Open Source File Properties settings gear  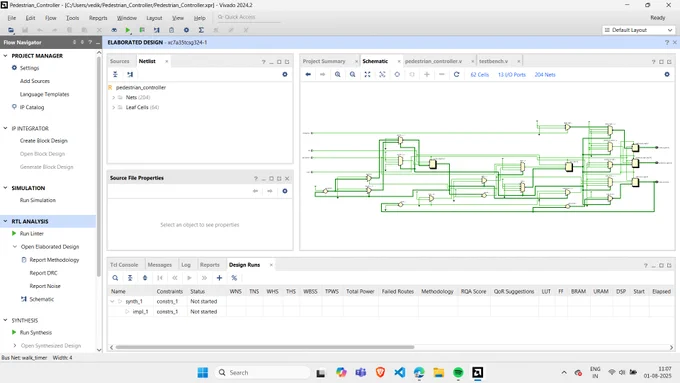click(x=285, y=191)
